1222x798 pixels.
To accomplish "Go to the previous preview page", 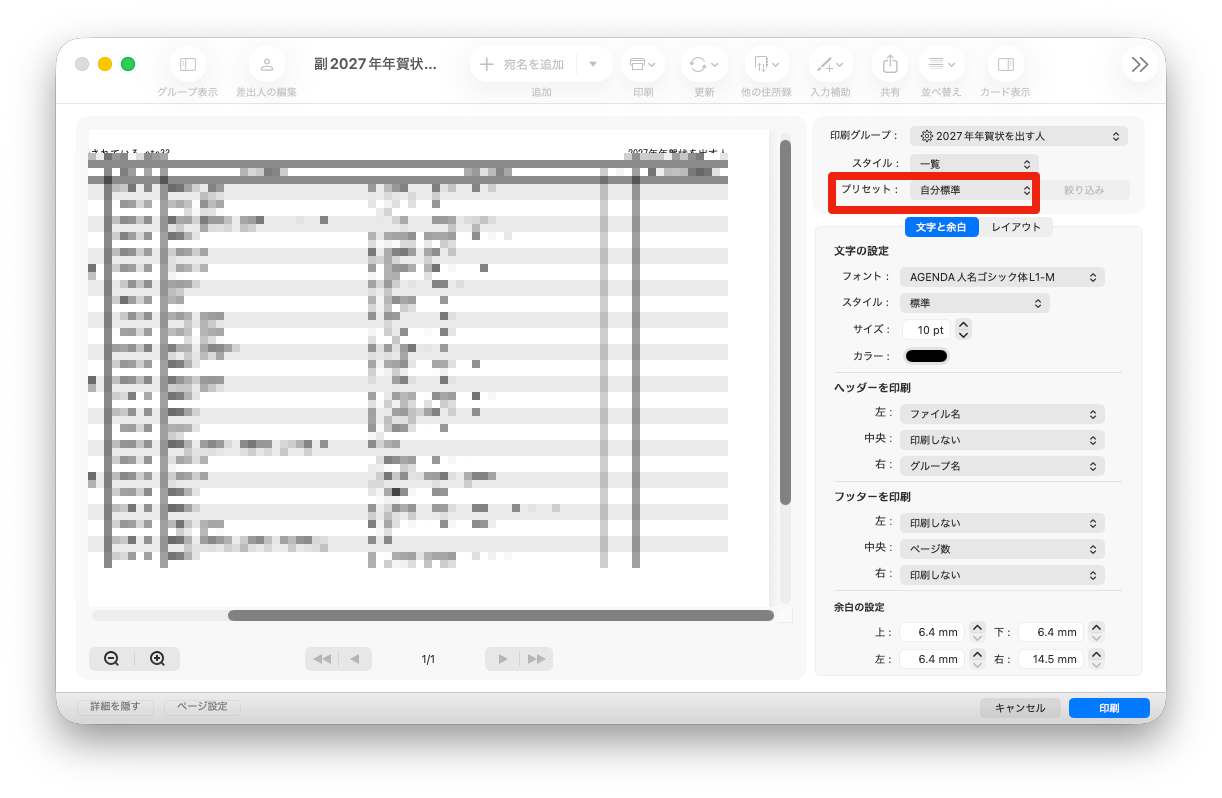I will [x=355, y=659].
